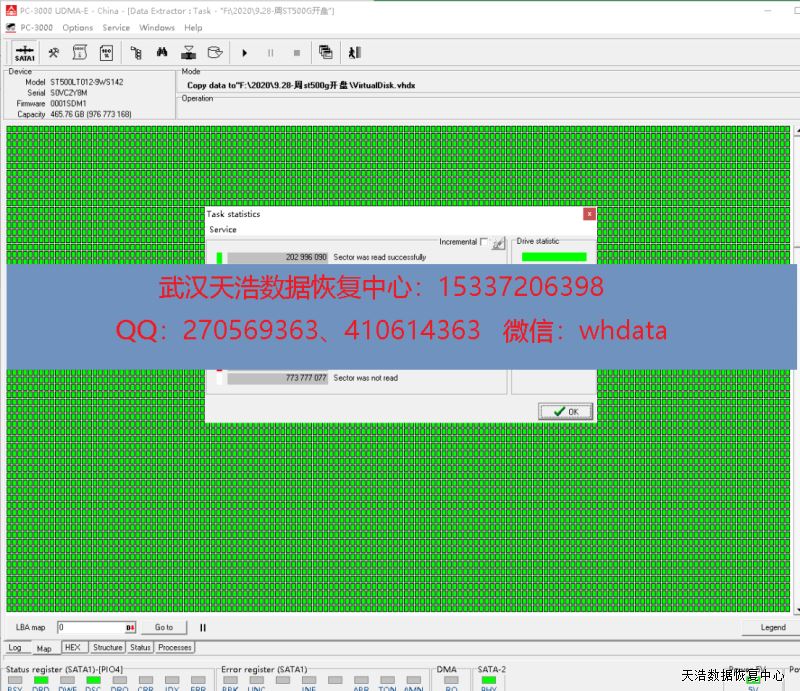Click the brush icon next to Incremental
The image size is (800, 691).
tap(498, 242)
